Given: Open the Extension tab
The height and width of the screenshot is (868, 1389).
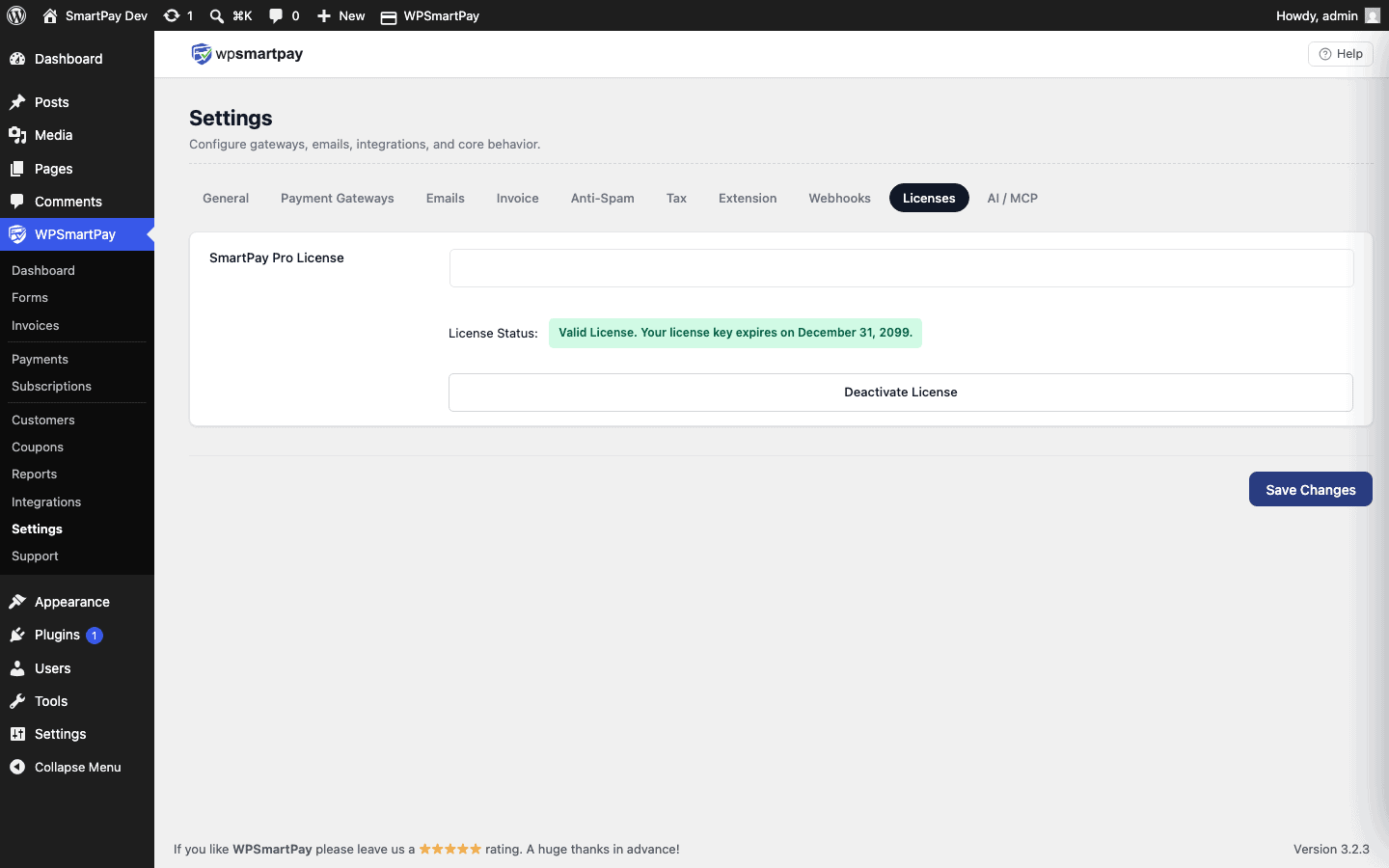Looking at the screenshot, I should pyautogui.click(x=748, y=198).
